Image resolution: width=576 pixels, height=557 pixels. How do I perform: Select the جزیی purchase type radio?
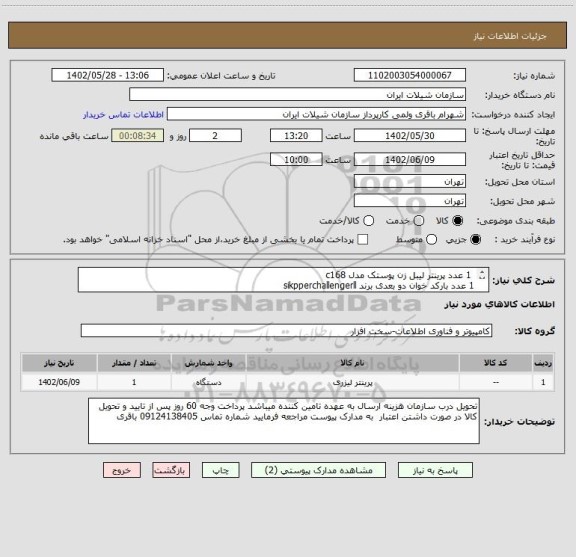(x=476, y=240)
